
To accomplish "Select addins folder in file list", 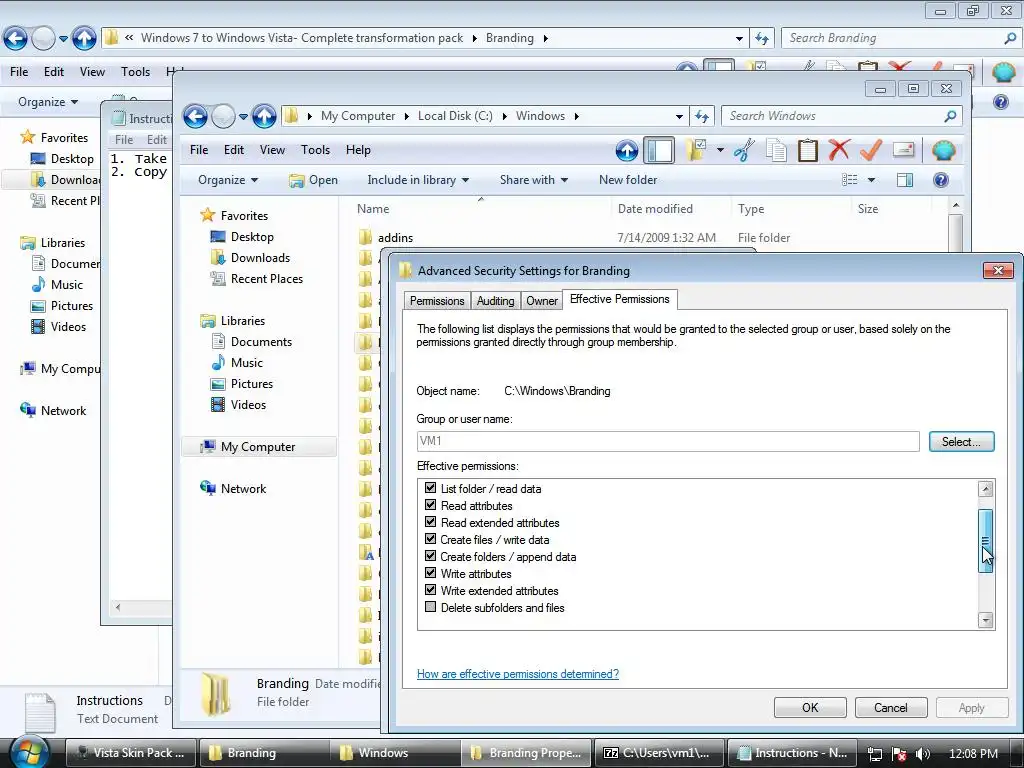I will 395,238.
